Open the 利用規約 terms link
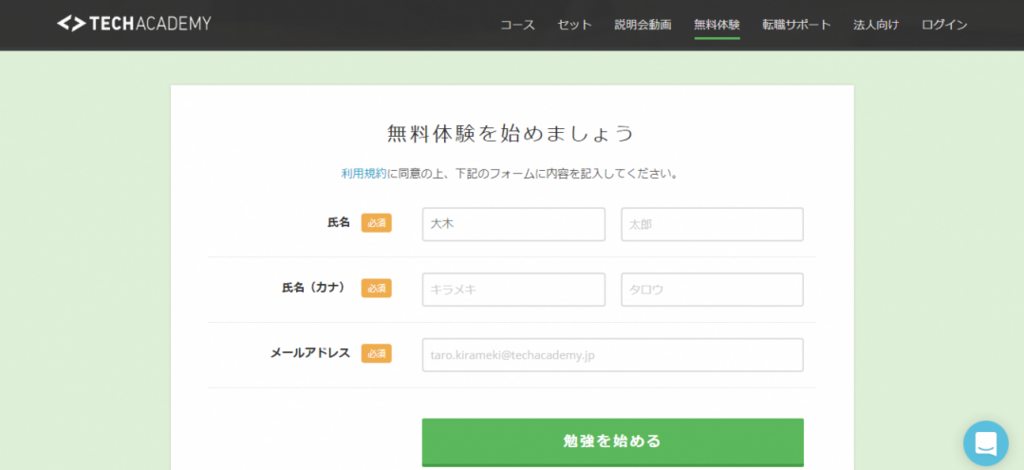 364,174
